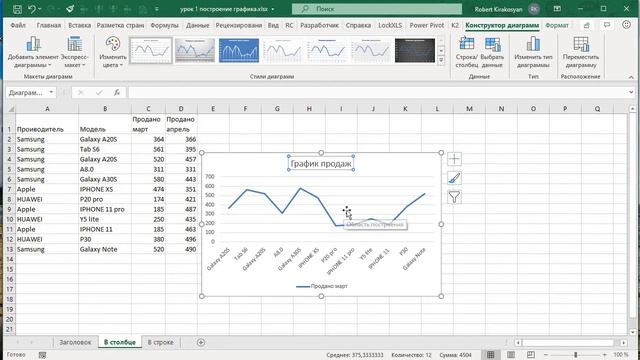Click the 100% zoom level

(x=621, y=355)
